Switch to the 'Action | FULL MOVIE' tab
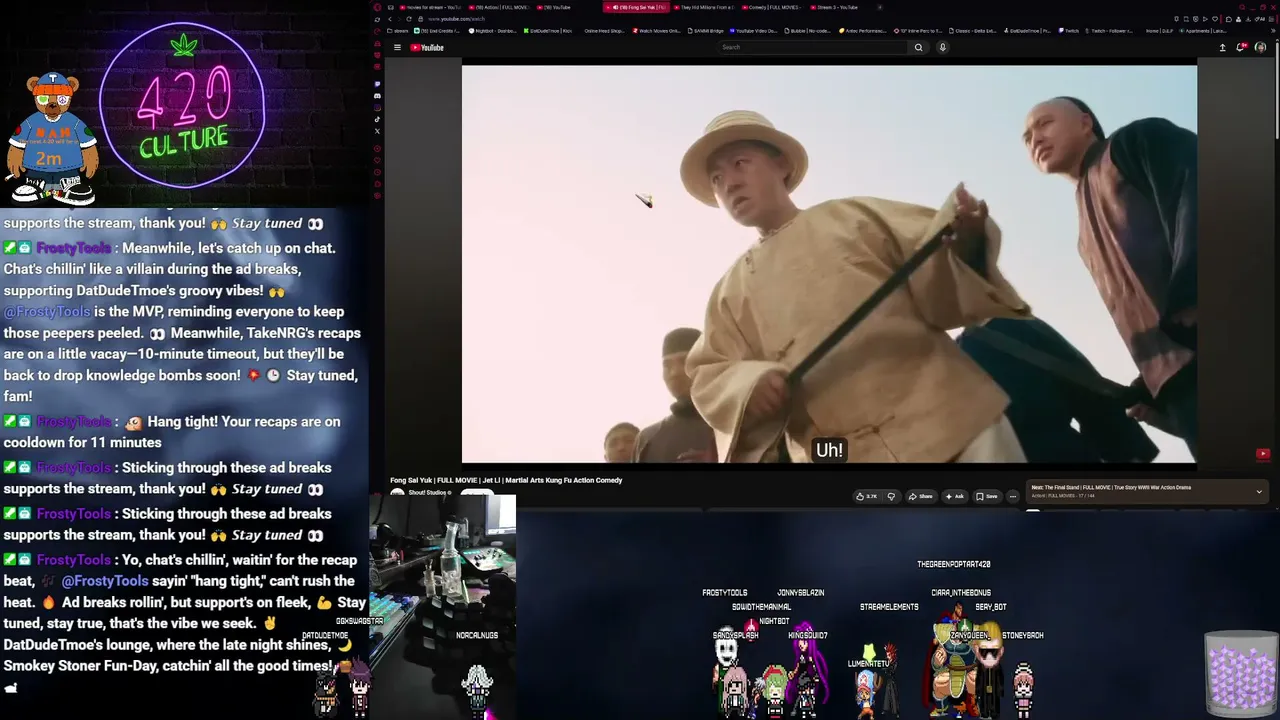Screen dimensions: 1280x720 click(497, 7)
